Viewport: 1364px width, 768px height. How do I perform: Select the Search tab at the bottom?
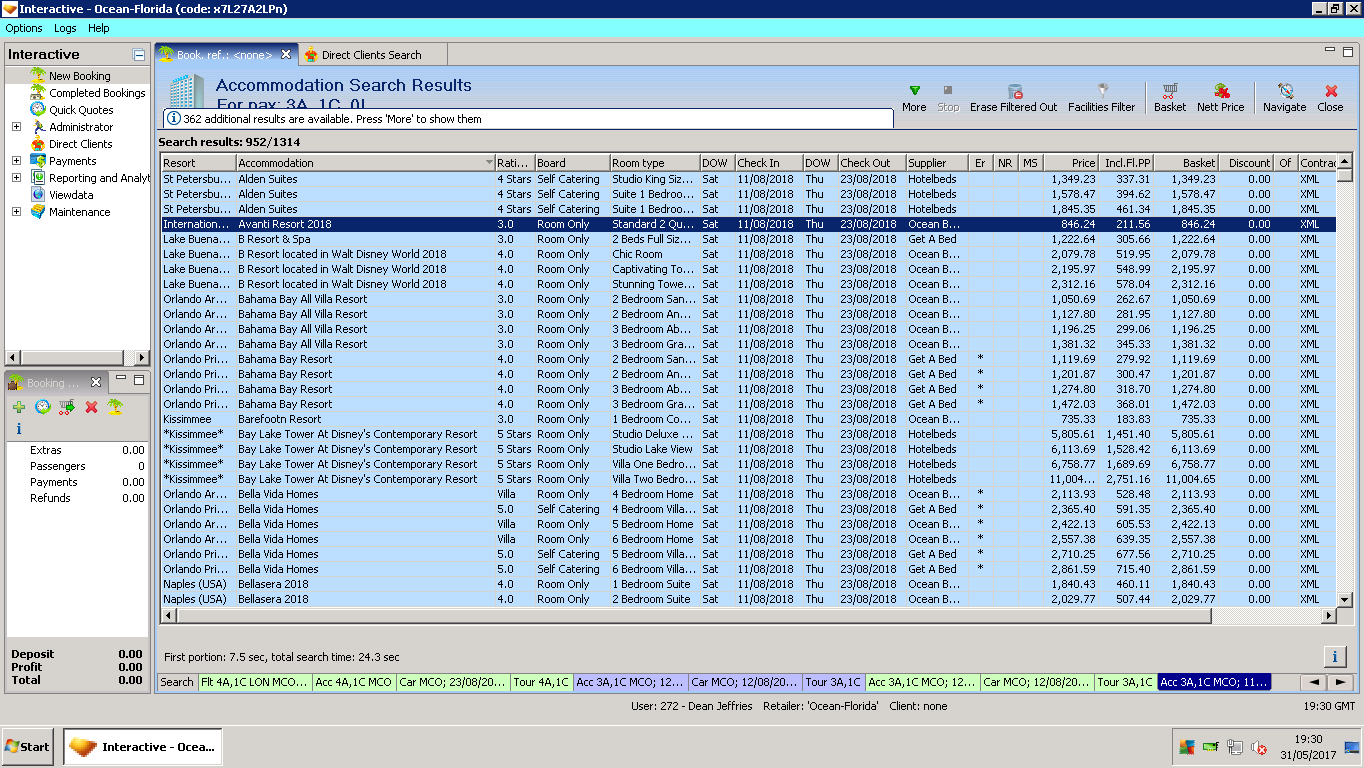(x=177, y=682)
